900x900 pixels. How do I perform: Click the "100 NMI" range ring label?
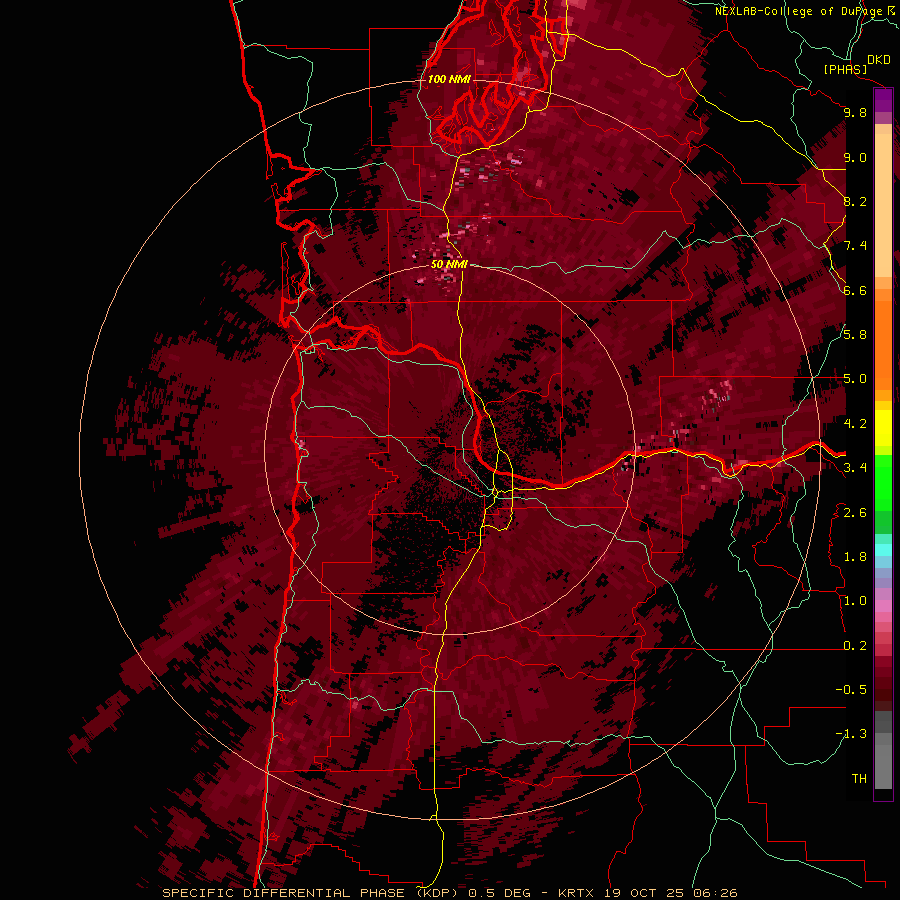point(449,79)
